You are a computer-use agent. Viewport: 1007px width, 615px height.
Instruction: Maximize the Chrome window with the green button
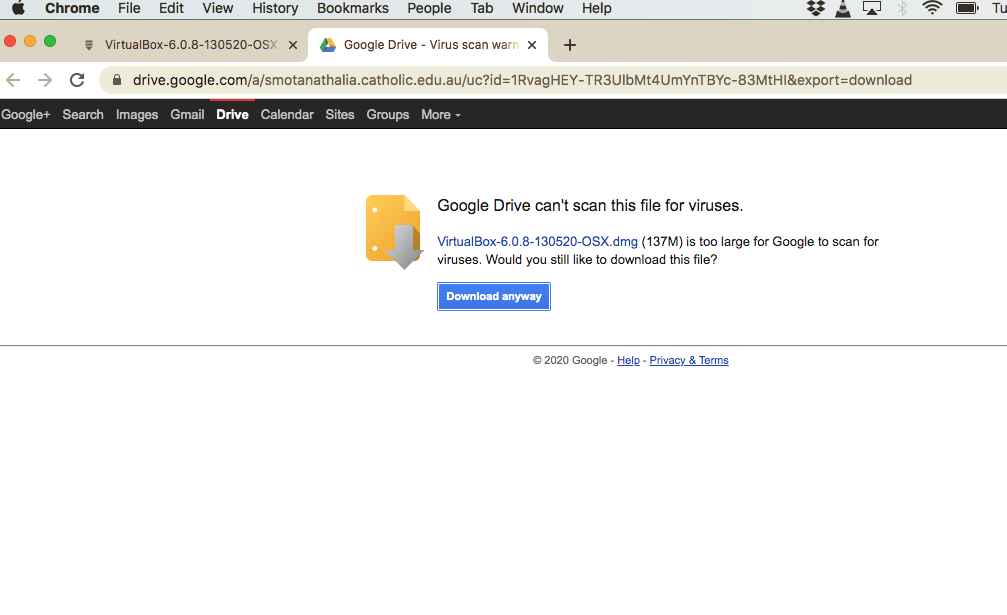(x=50, y=42)
